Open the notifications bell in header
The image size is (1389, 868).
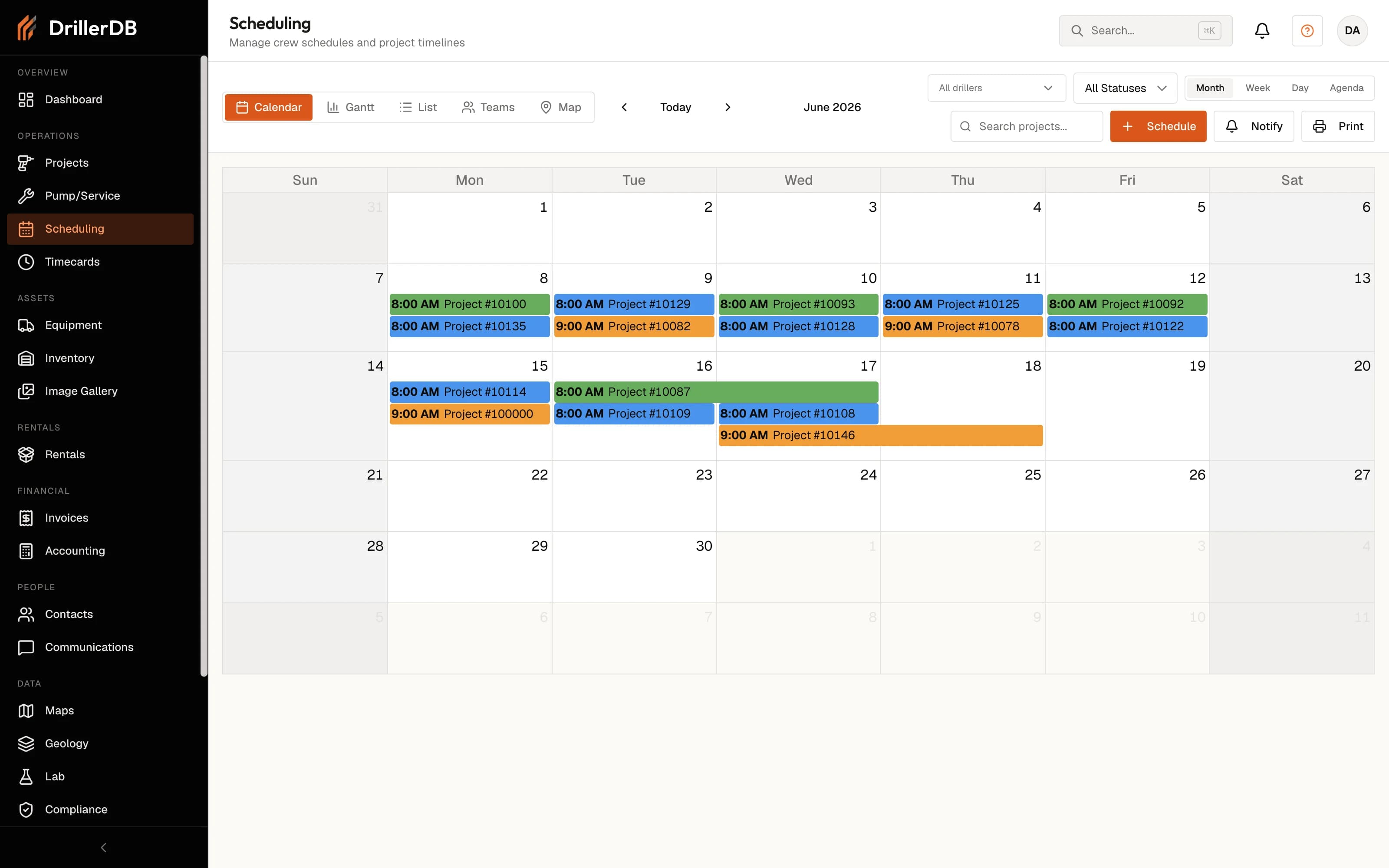(x=1261, y=30)
